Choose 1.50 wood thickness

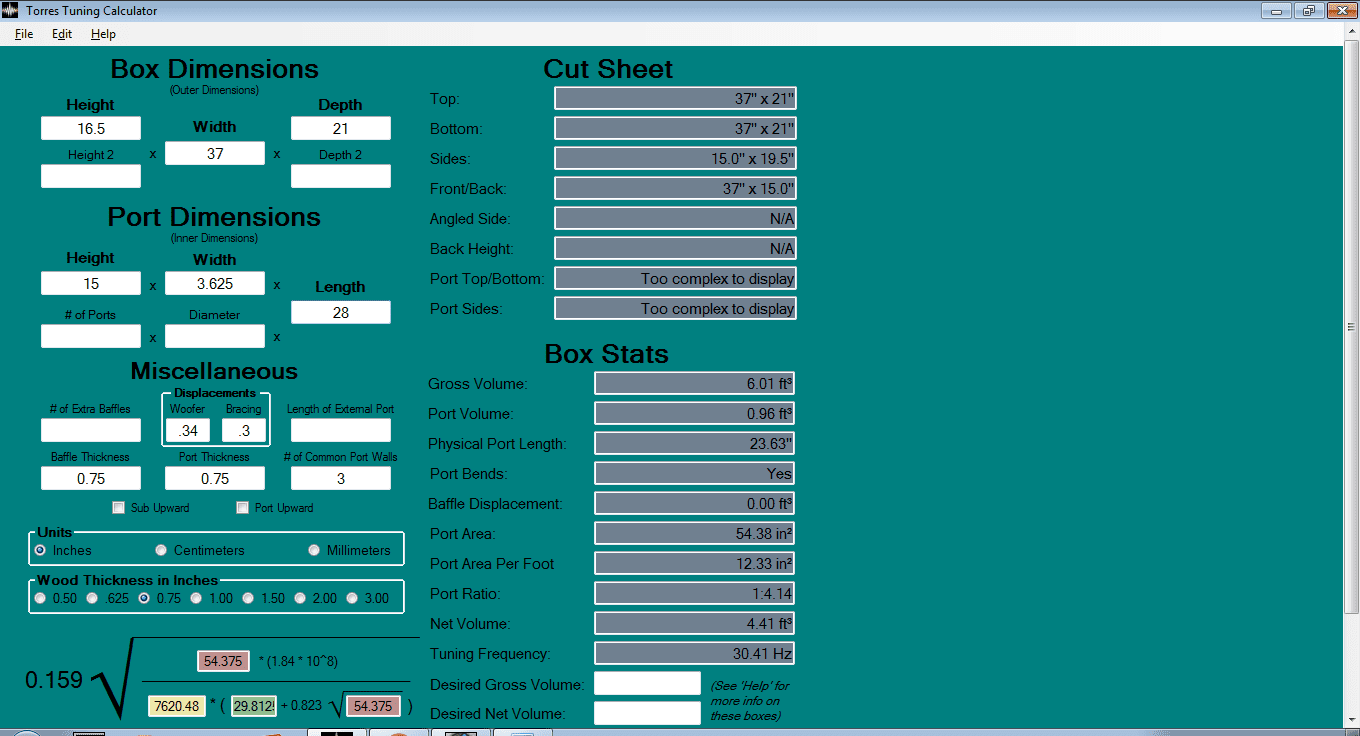(x=248, y=598)
